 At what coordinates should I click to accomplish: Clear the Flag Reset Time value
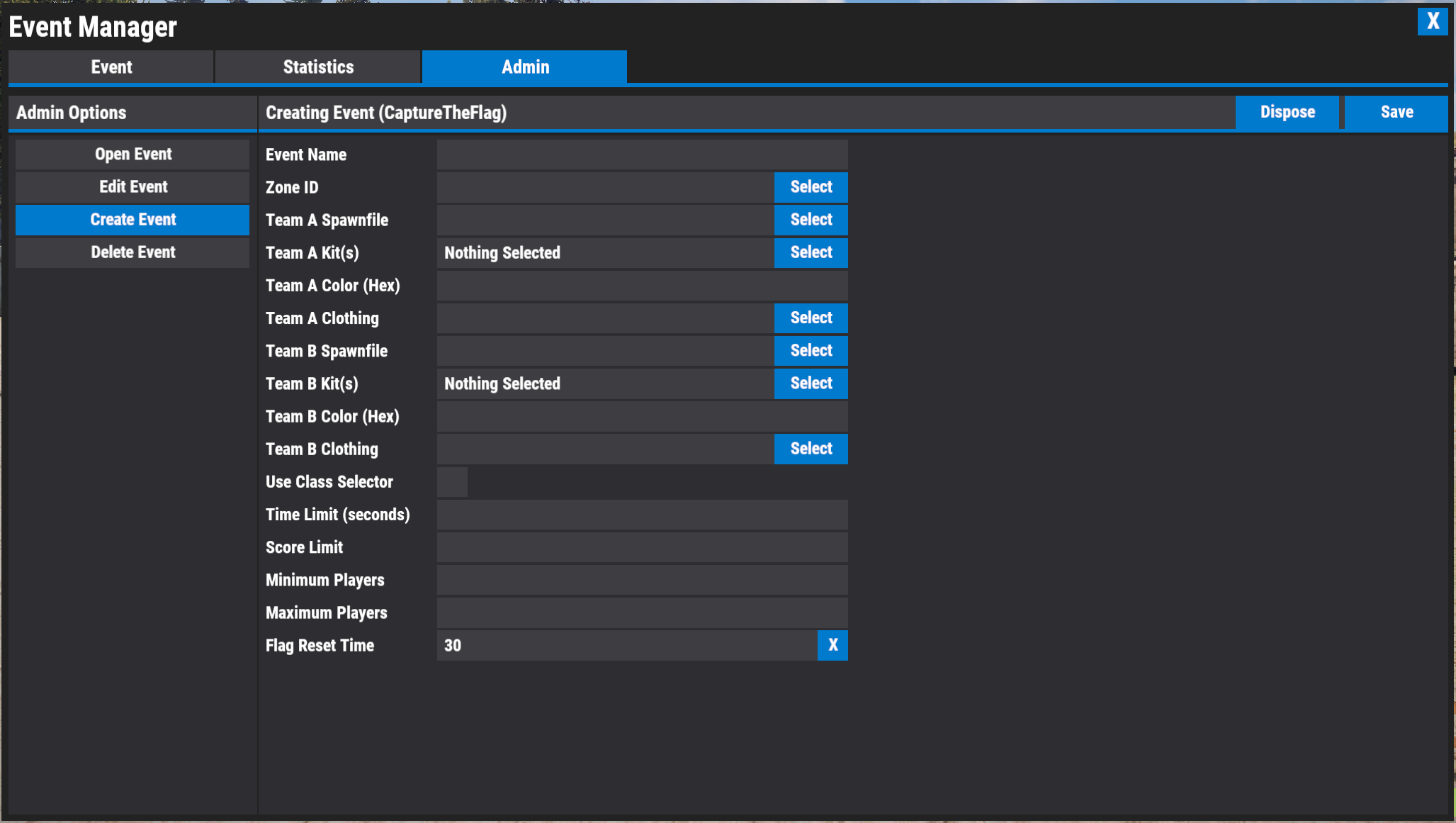tap(833, 645)
